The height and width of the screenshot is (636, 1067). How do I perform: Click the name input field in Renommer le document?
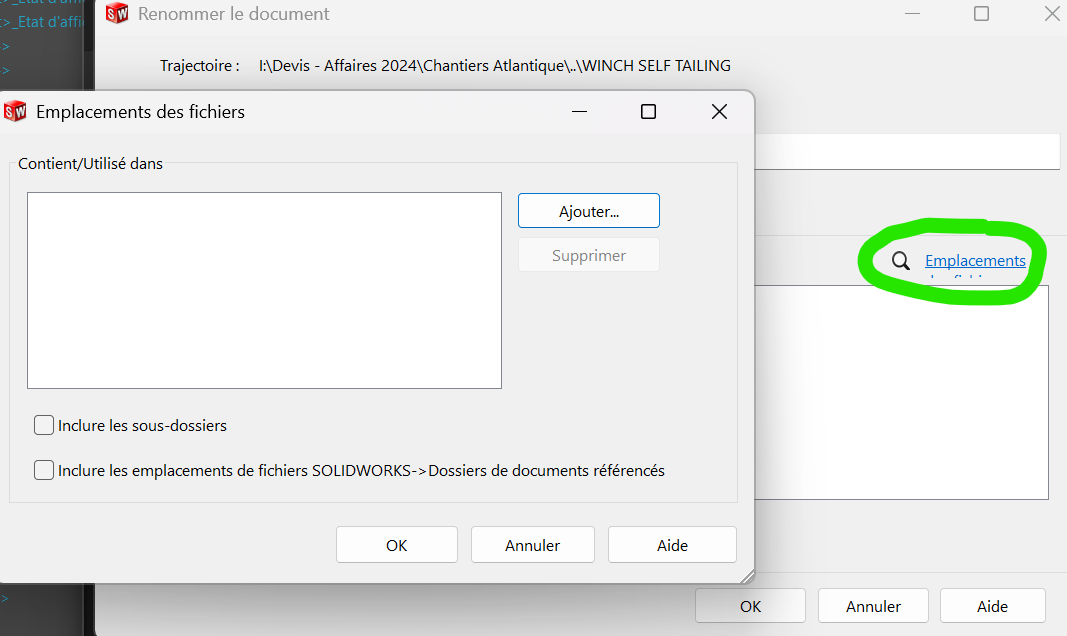tap(905, 152)
